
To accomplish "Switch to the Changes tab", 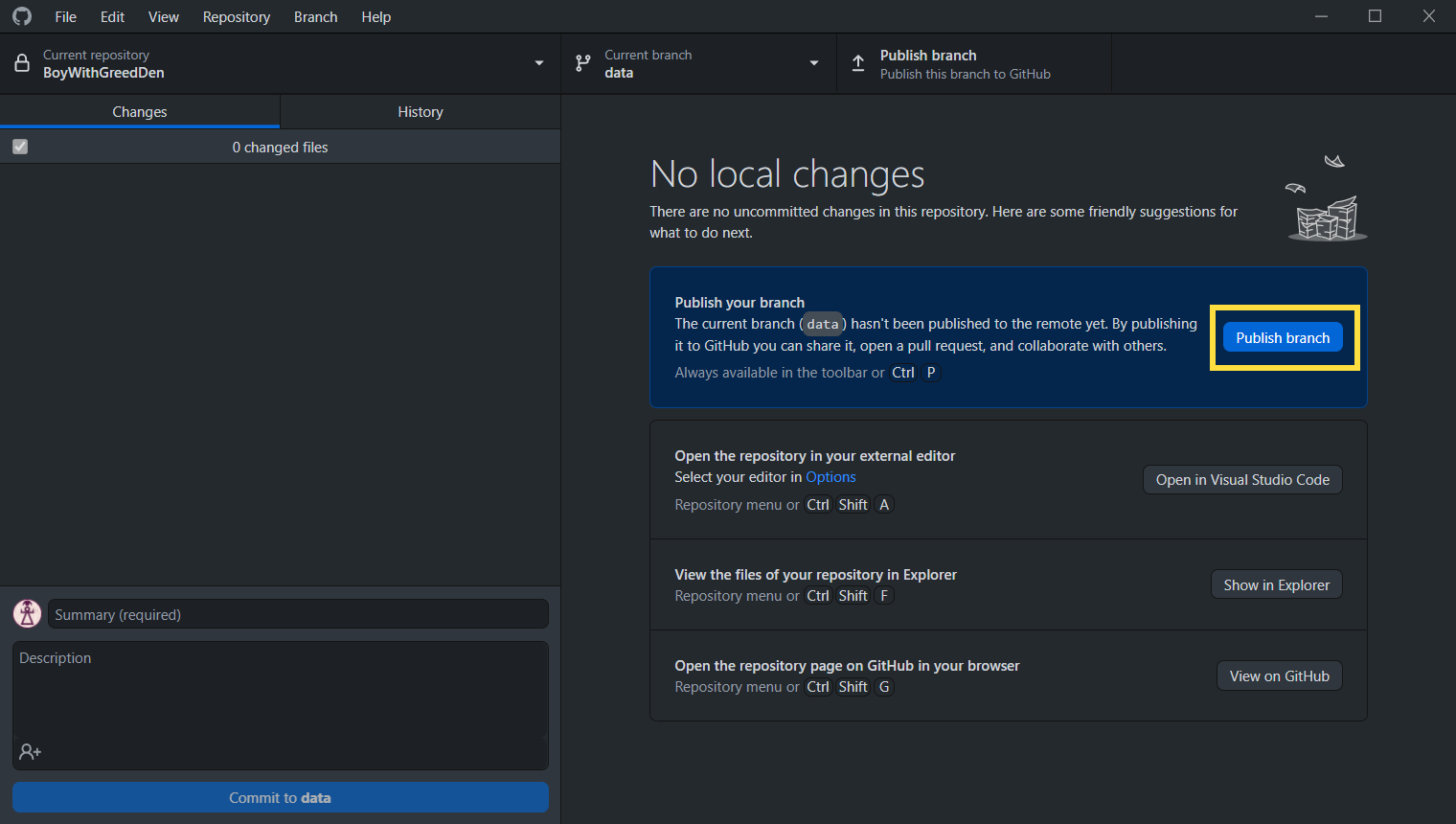I will click(x=140, y=111).
